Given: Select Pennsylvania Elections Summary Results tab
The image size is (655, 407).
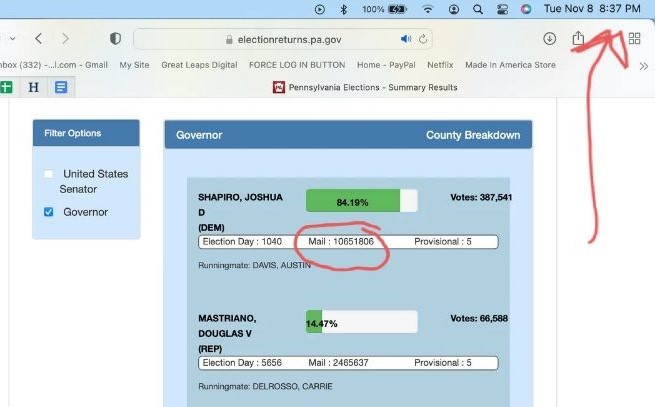Looking at the screenshot, I should [365, 87].
